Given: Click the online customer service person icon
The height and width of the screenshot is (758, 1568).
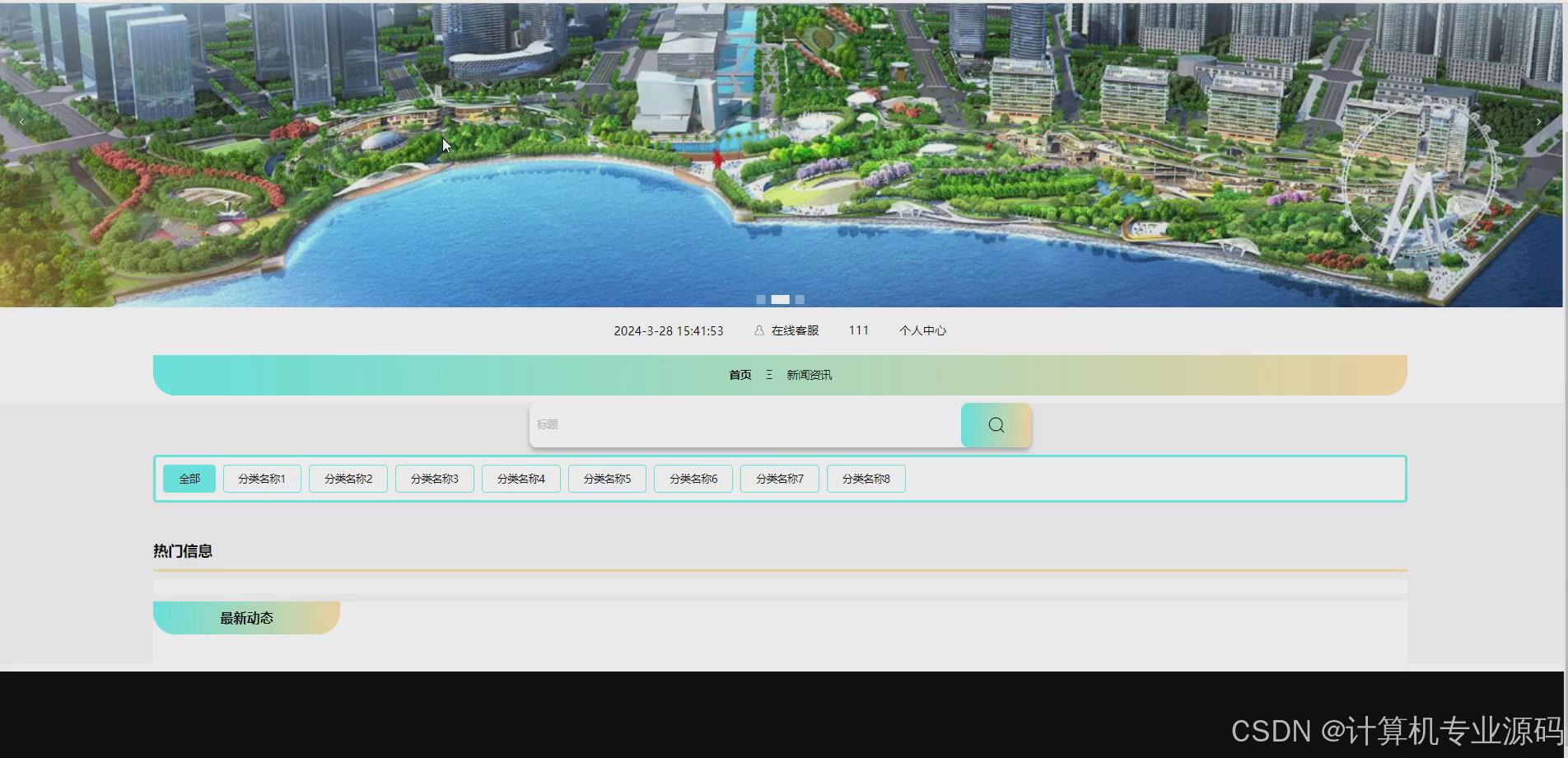Looking at the screenshot, I should coord(758,330).
